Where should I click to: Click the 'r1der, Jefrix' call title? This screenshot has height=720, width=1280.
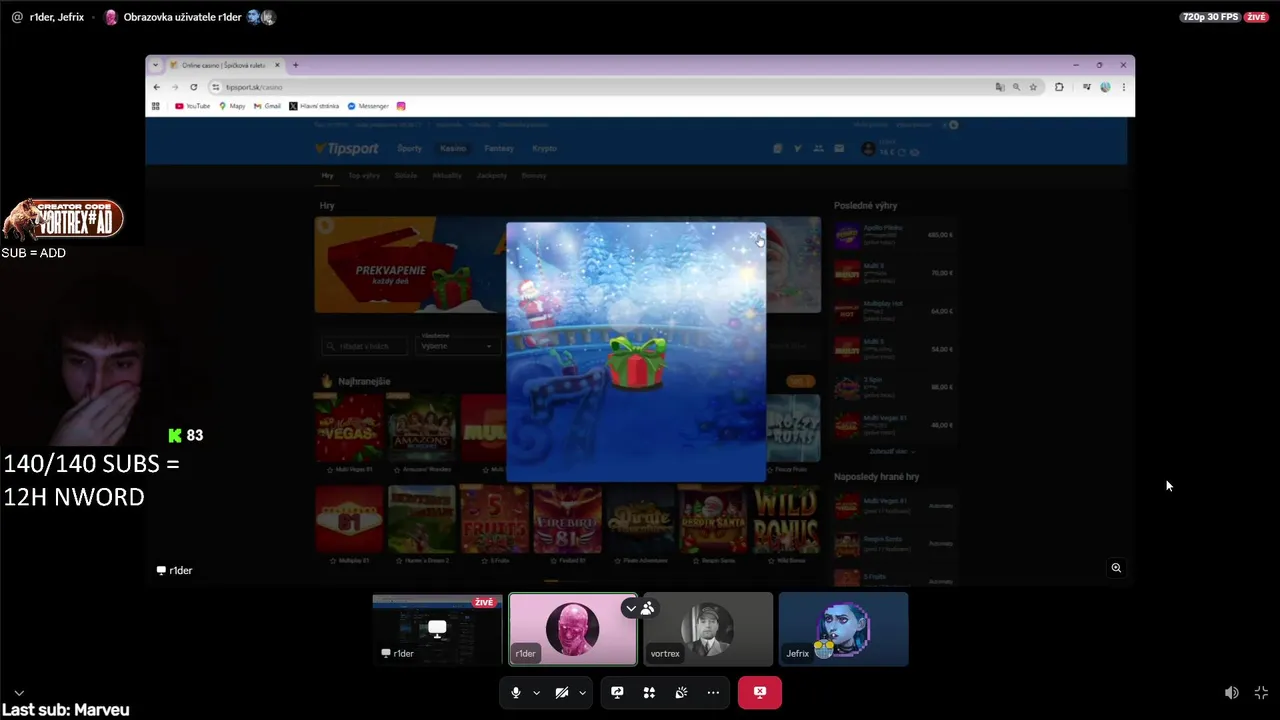pyautogui.click(x=57, y=17)
